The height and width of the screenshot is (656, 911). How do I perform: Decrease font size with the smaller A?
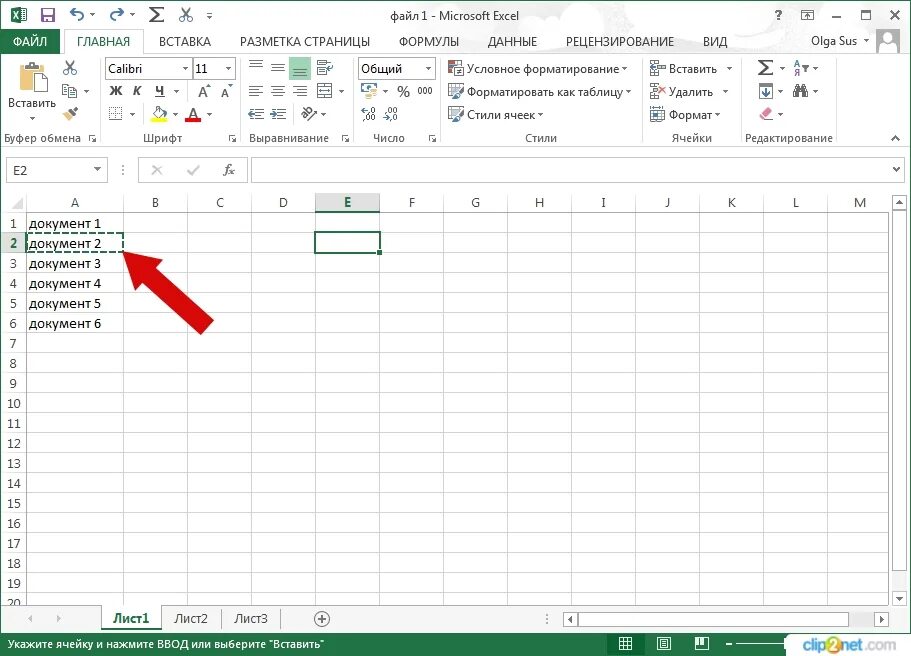point(226,91)
